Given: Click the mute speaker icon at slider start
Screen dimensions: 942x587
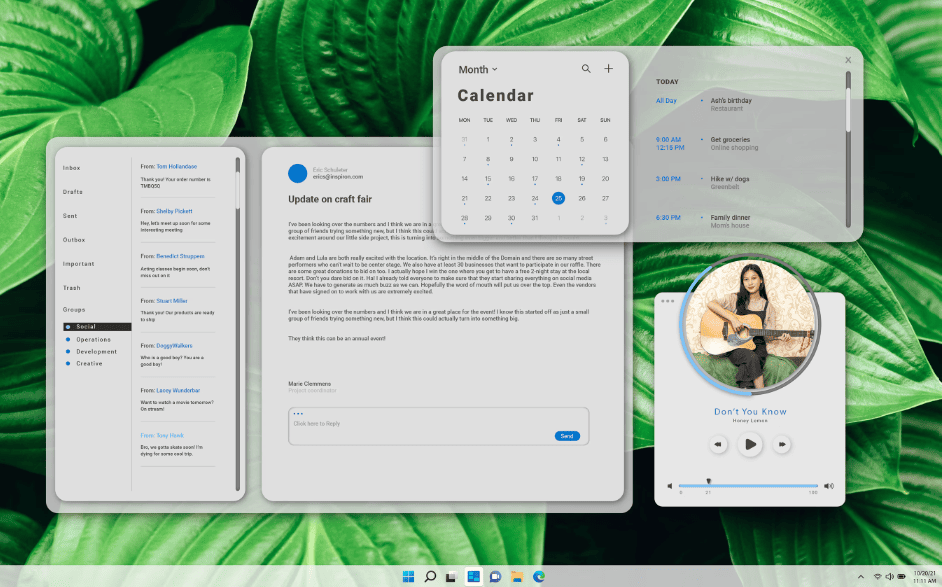Looking at the screenshot, I should (x=670, y=486).
